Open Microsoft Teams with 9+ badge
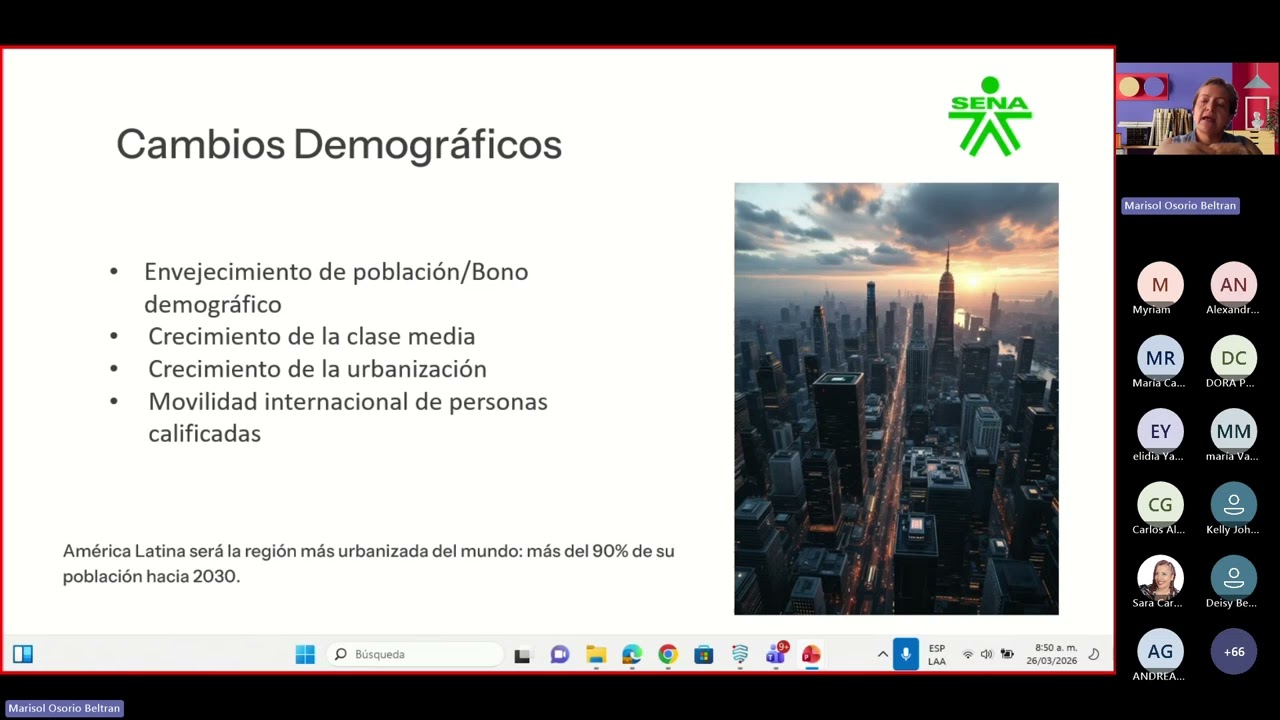This screenshot has height=720, width=1280. coord(776,654)
